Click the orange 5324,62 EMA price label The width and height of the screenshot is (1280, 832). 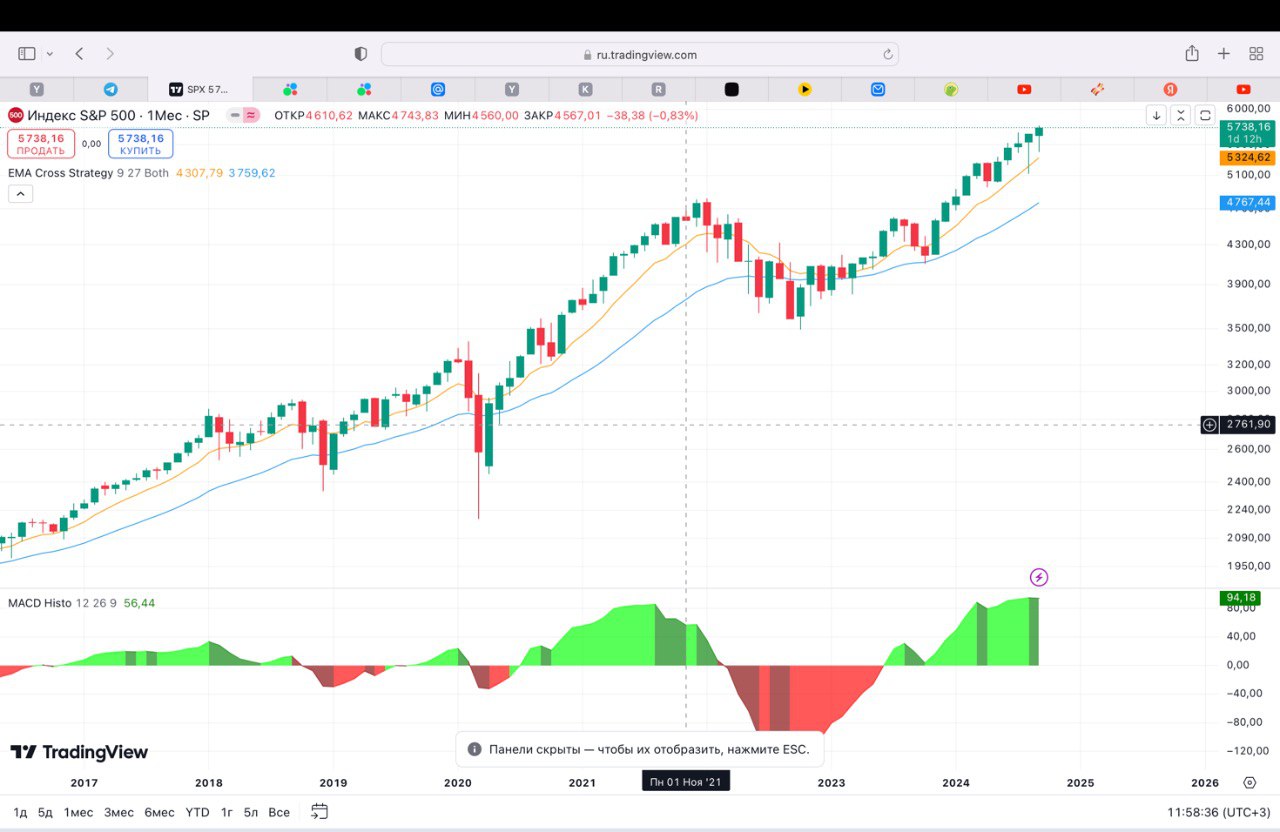pos(1247,158)
